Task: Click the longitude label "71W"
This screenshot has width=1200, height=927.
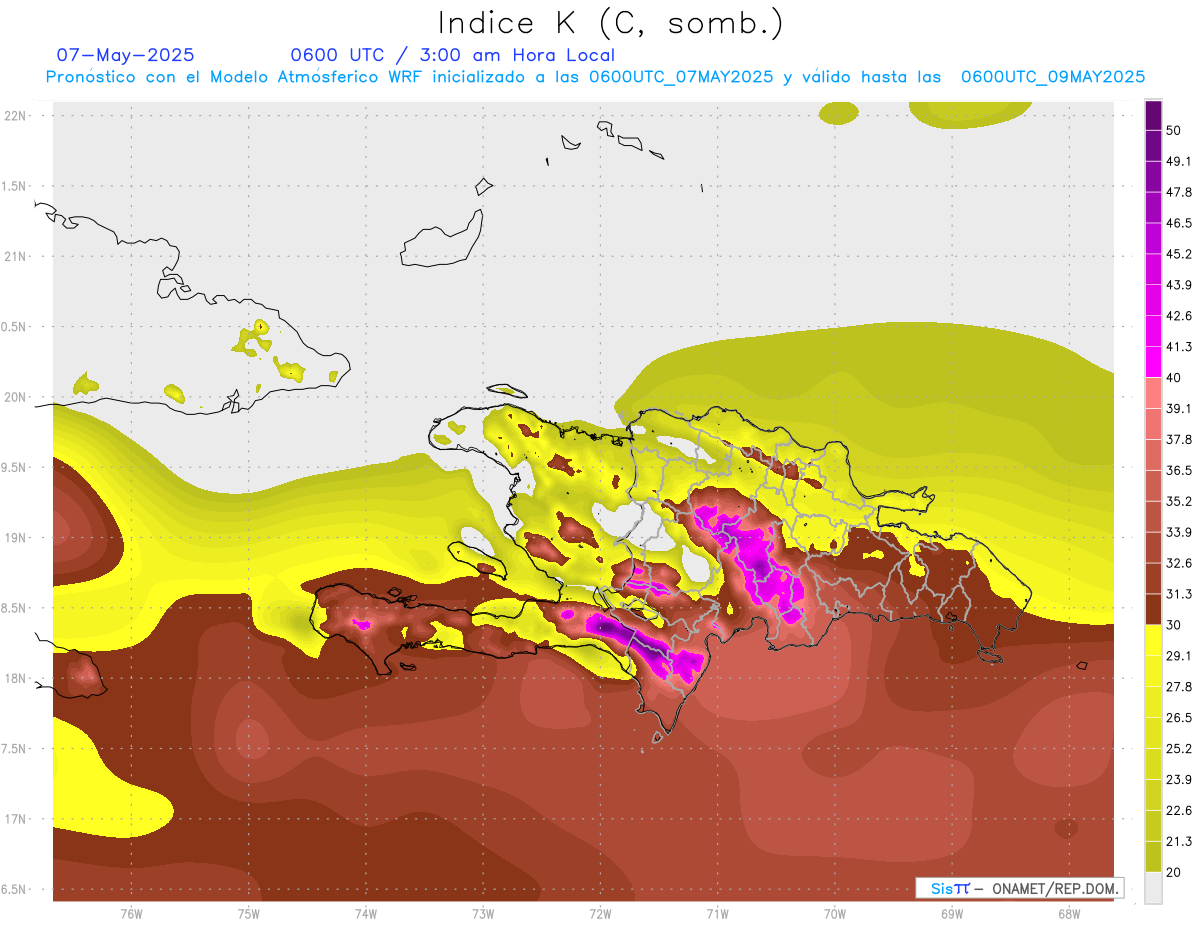Action: pos(717,914)
